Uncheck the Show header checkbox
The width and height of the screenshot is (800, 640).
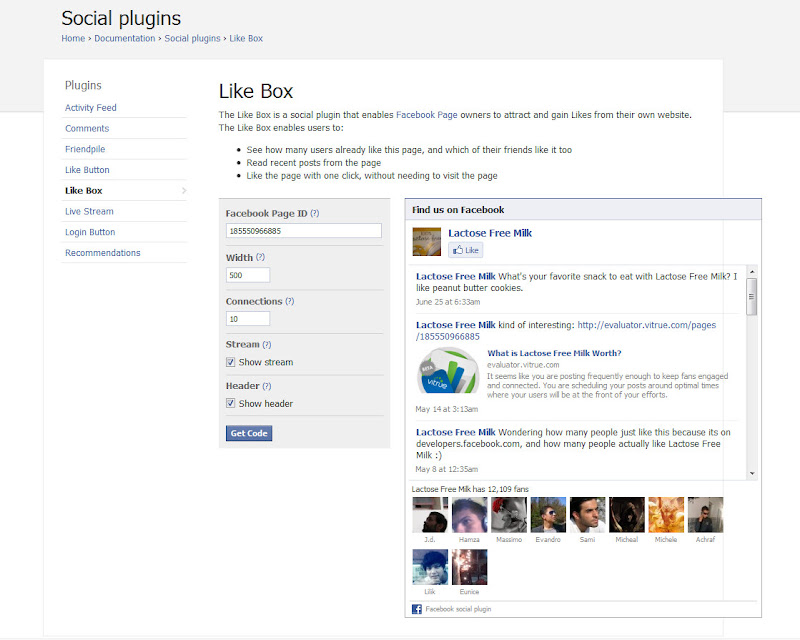[231, 403]
